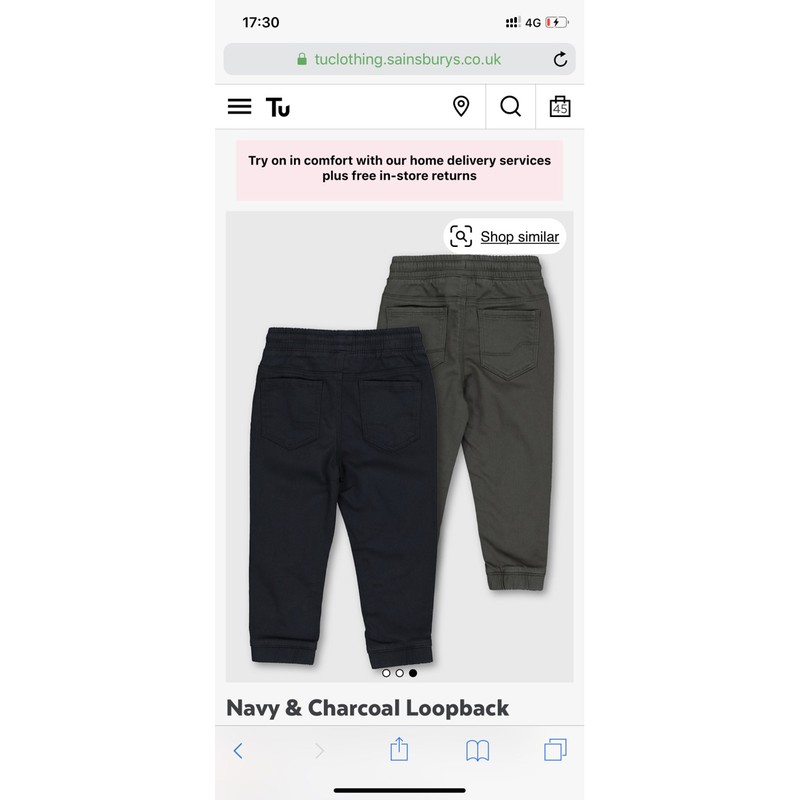
Task: Click the Shop similar link
Action: coord(519,237)
